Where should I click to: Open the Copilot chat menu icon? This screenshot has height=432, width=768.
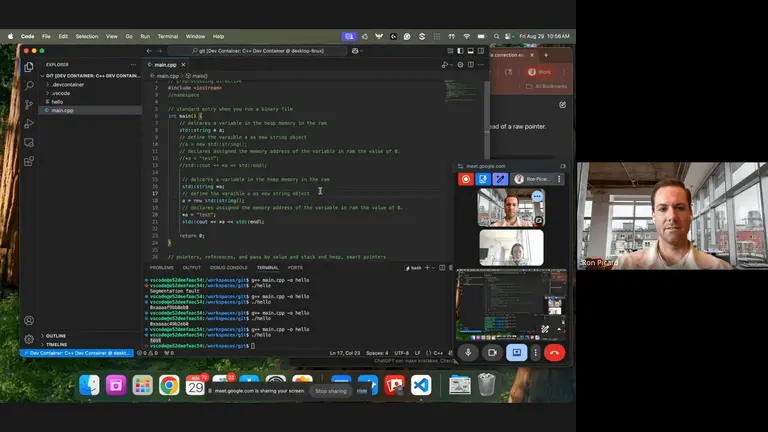point(357,50)
